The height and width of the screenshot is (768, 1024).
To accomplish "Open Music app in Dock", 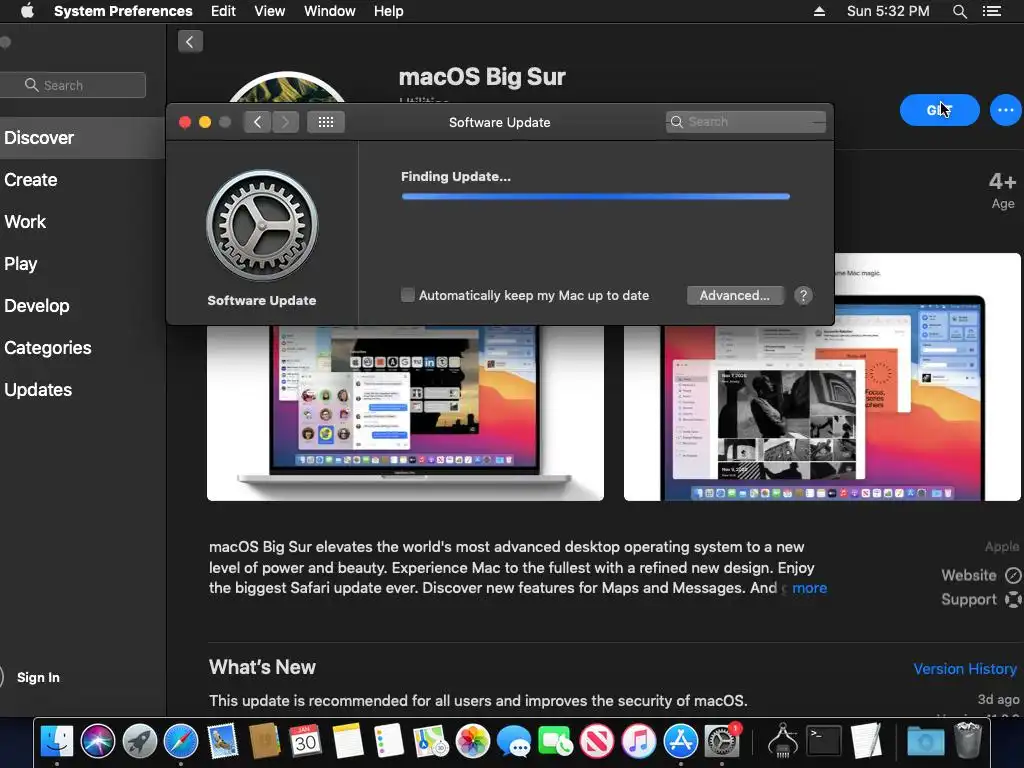I will tap(638, 741).
